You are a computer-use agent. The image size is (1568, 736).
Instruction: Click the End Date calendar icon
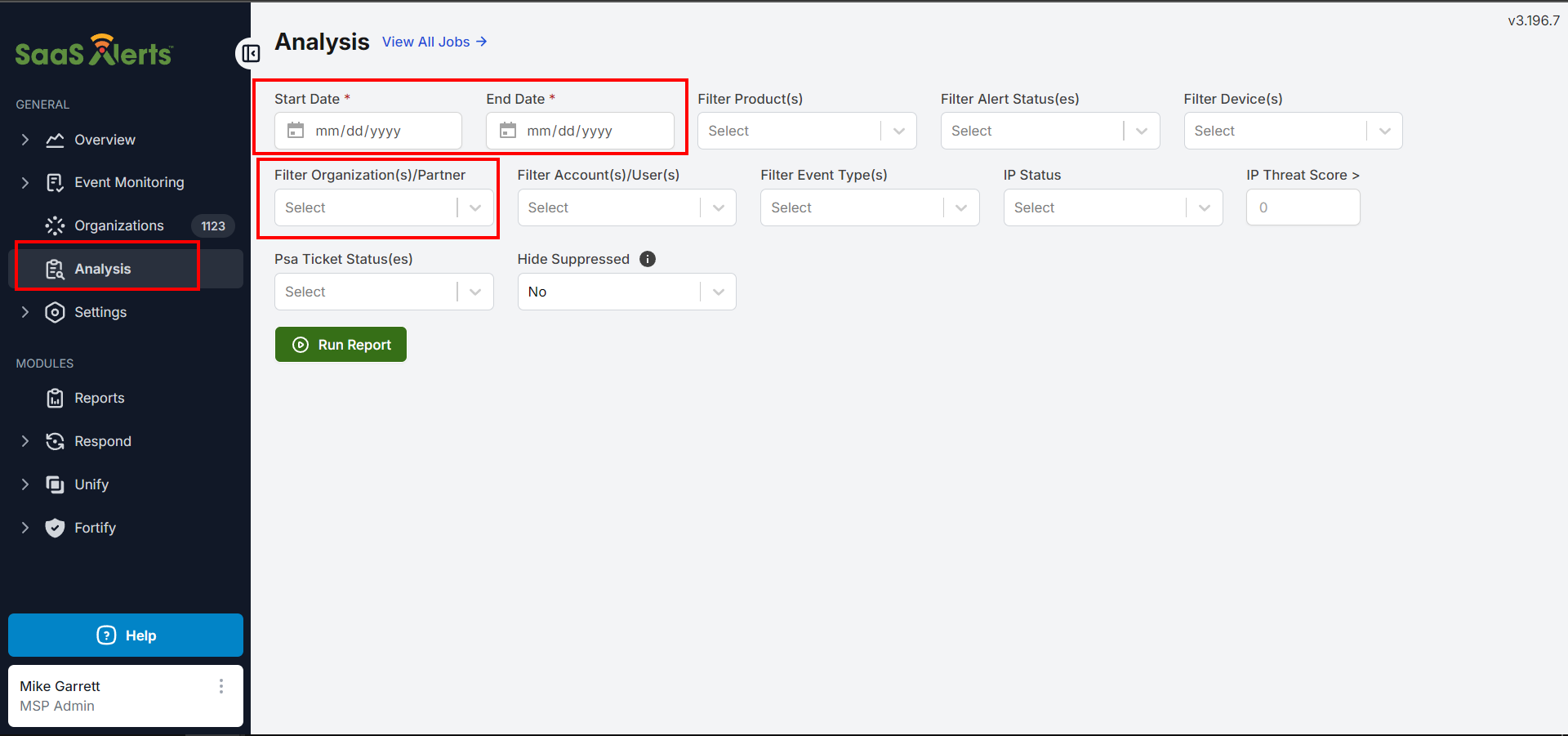(507, 131)
